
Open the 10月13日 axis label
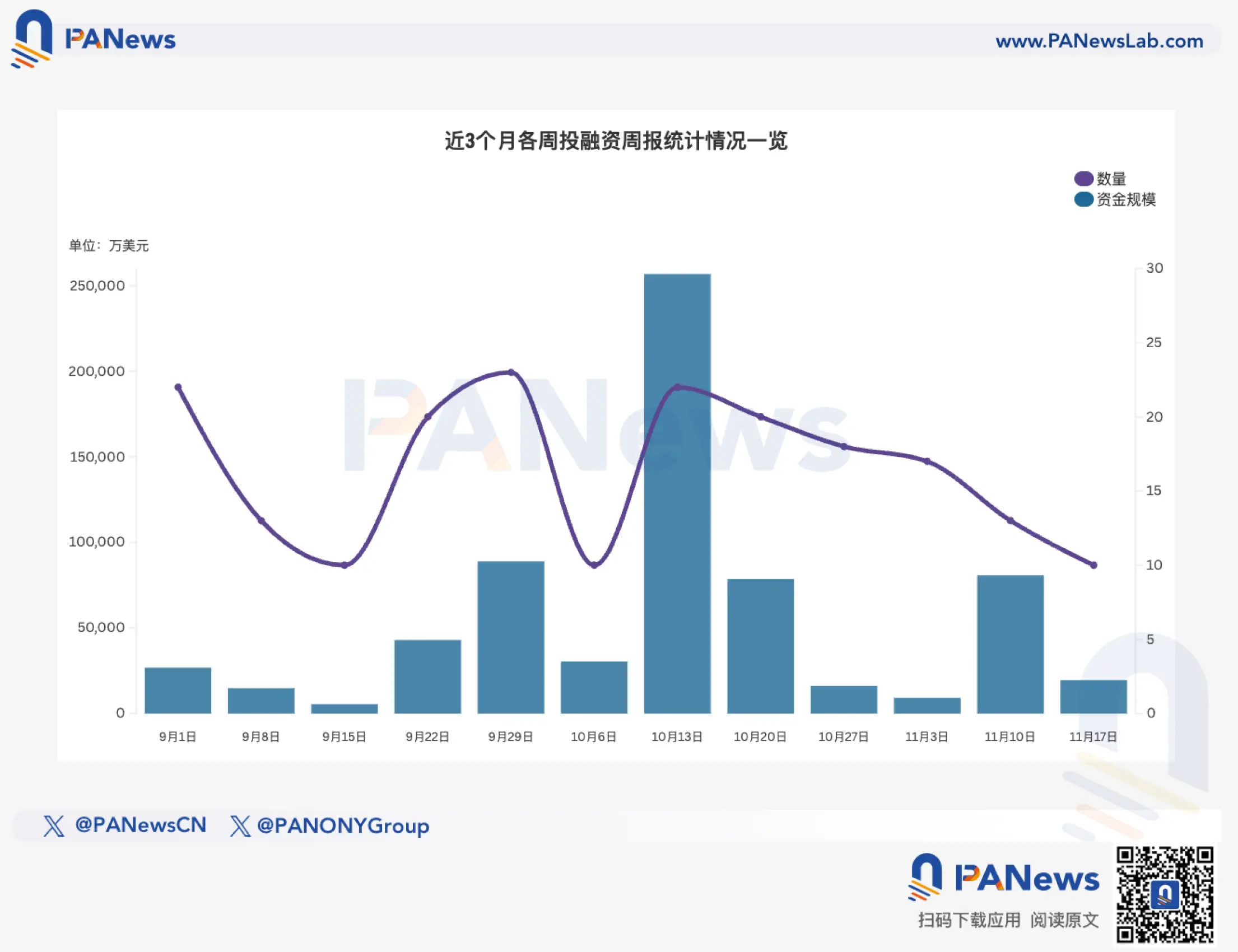coord(678,736)
